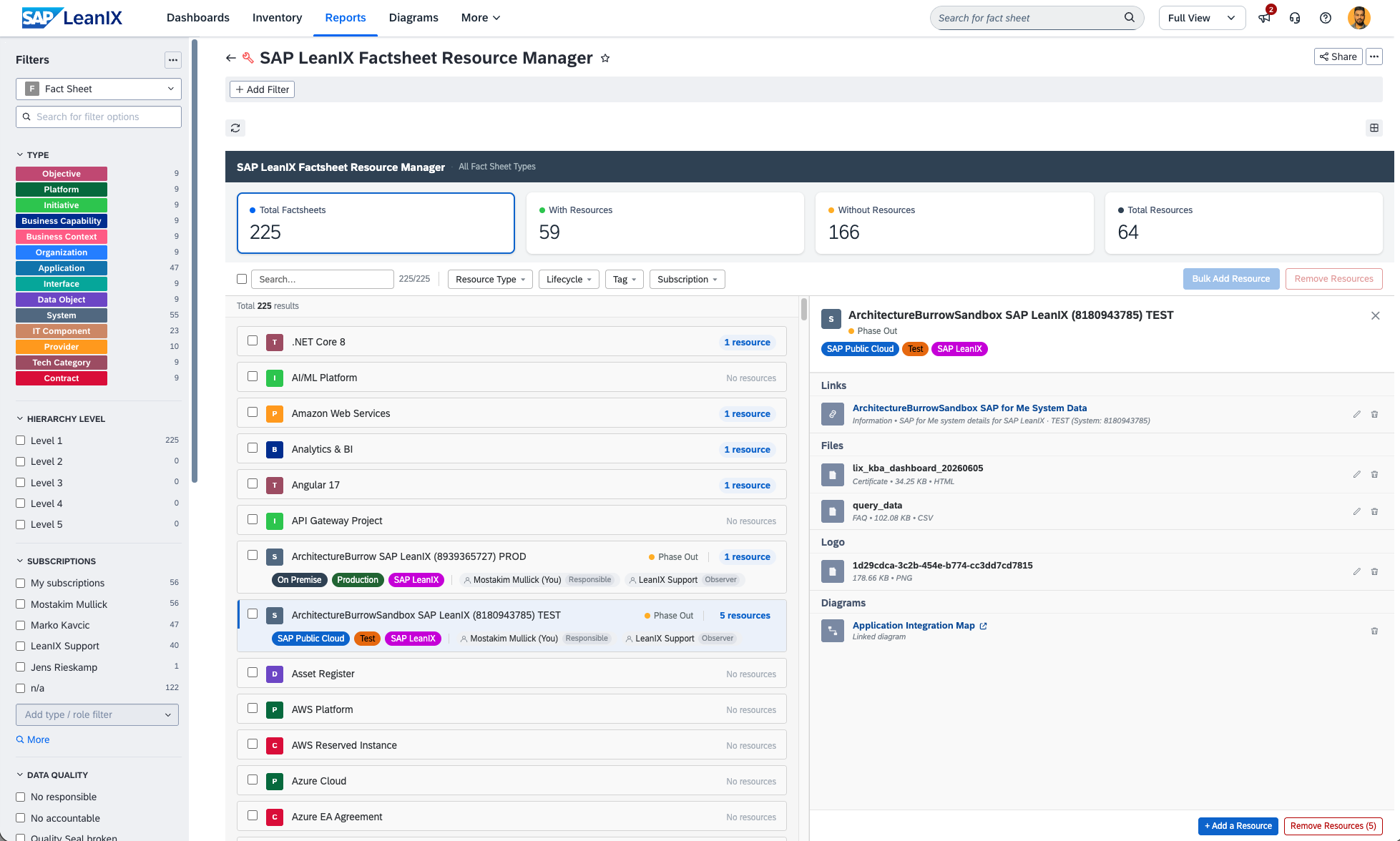The height and width of the screenshot is (841, 1400).
Task: Check the select-all checkbox beside Search
Action: [x=242, y=279]
